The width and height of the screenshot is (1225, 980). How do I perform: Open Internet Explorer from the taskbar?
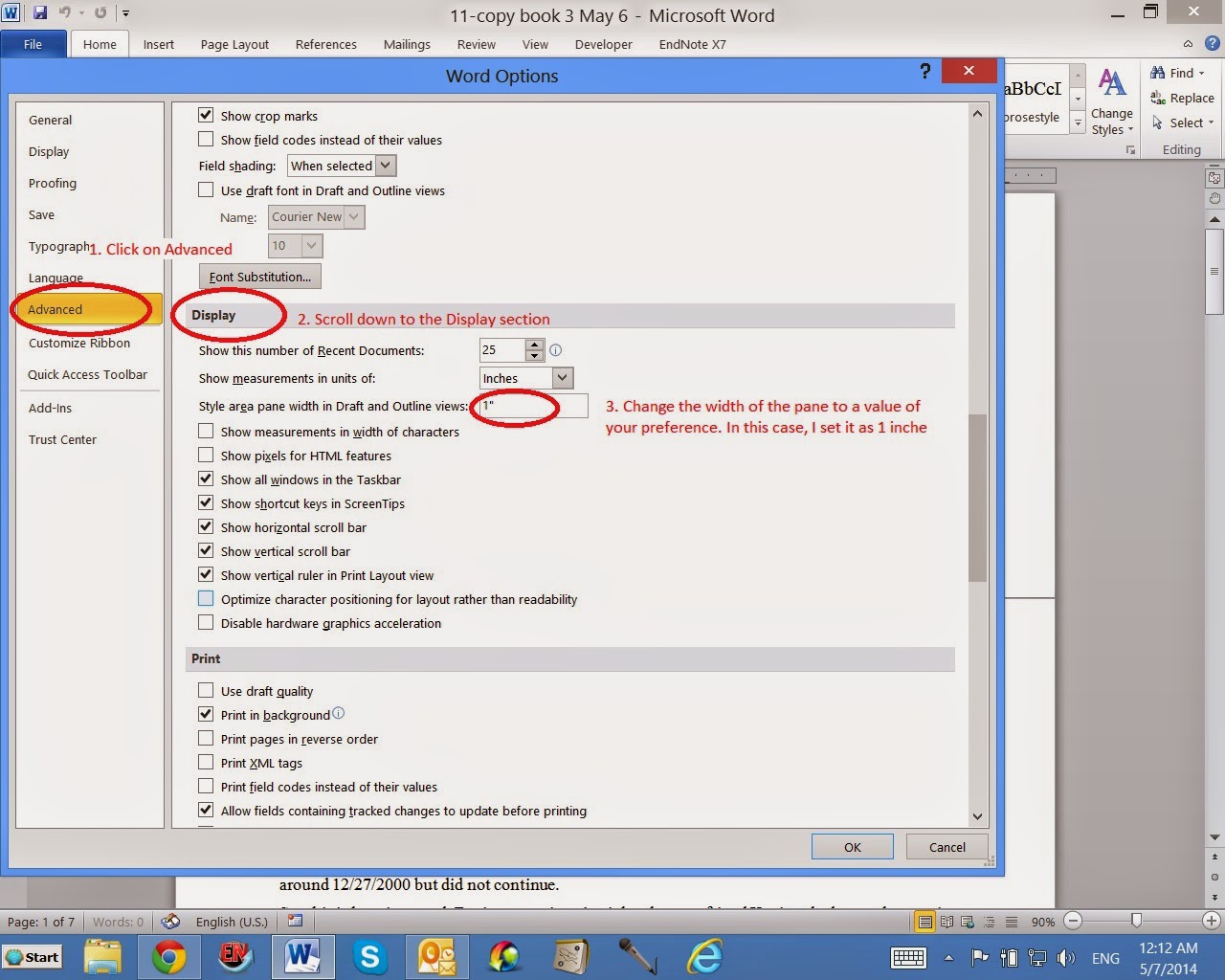click(x=705, y=957)
